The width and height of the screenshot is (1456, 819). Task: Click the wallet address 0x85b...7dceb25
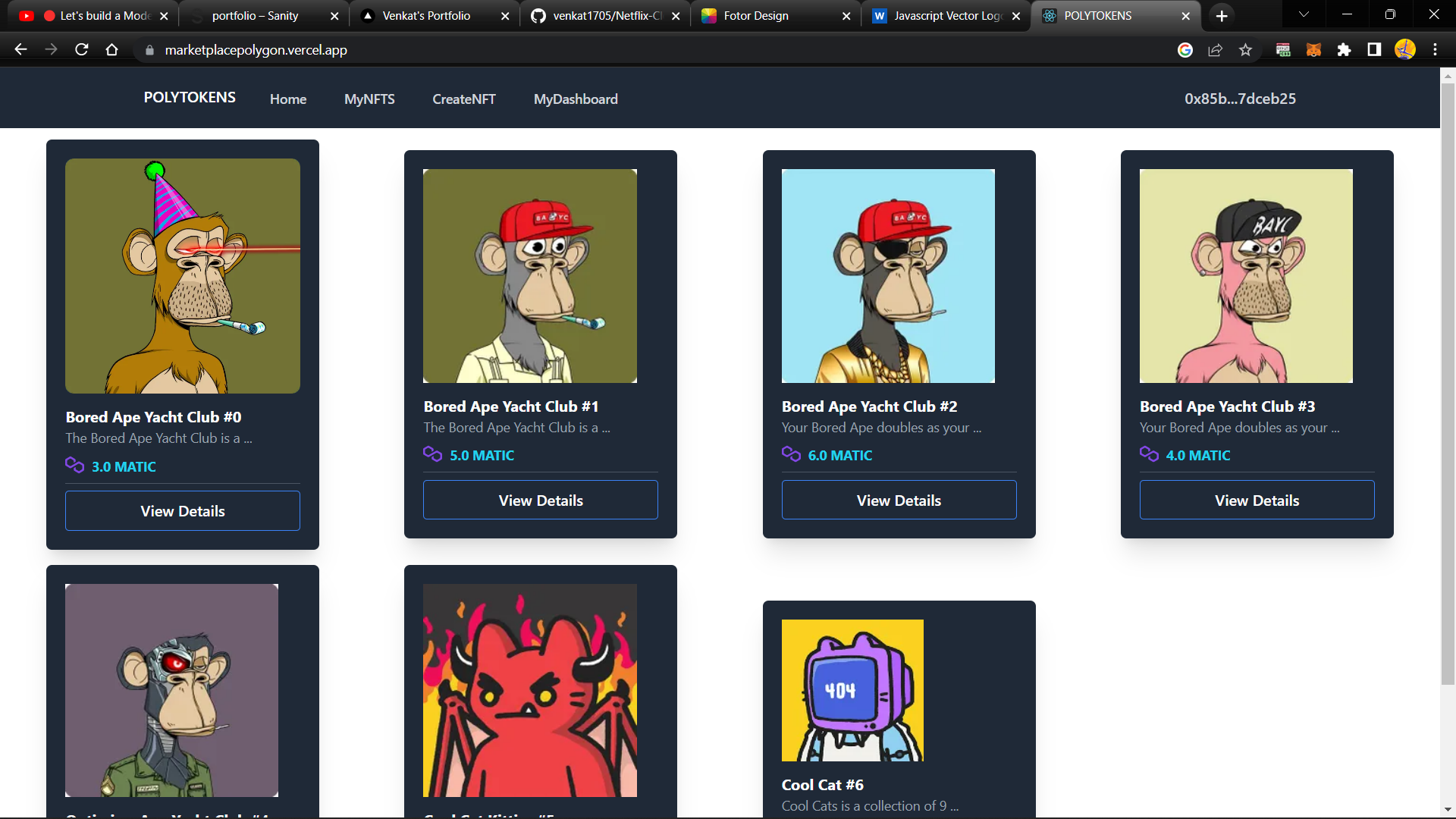coord(1240,99)
